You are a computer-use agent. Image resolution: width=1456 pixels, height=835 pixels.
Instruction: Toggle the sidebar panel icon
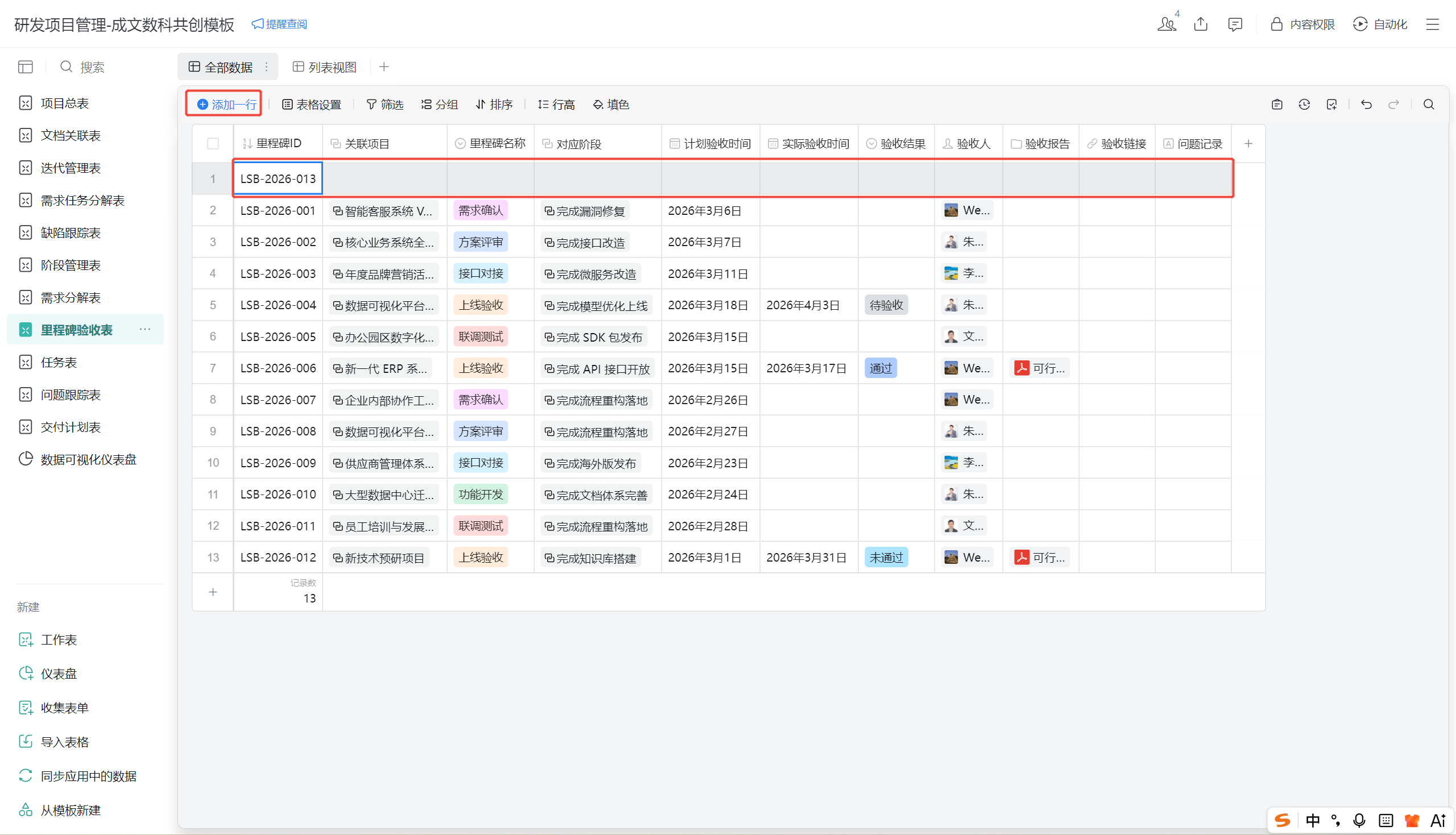25,67
